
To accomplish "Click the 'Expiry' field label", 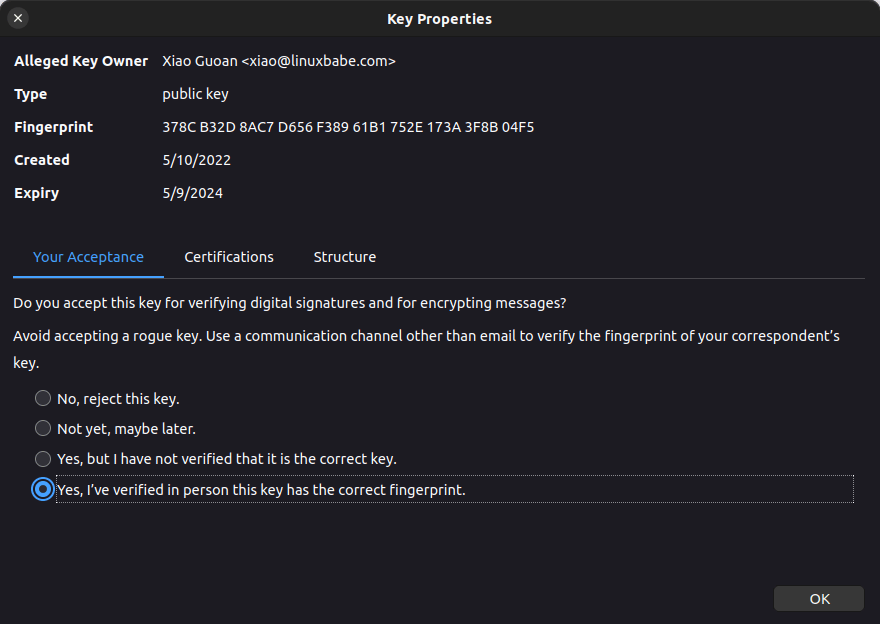I will tap(37, 193).
